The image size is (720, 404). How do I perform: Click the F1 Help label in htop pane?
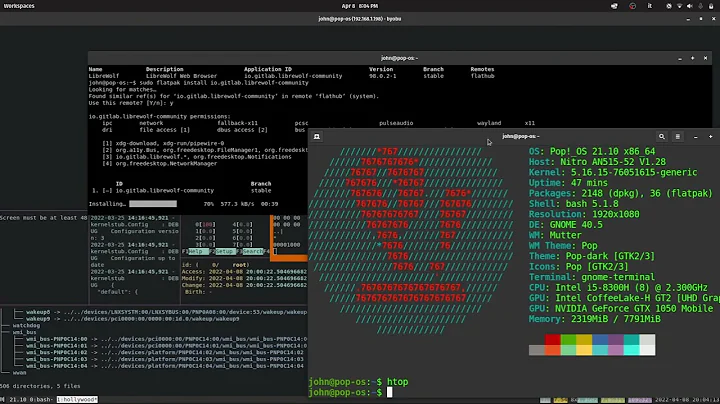tap(195, 252)
